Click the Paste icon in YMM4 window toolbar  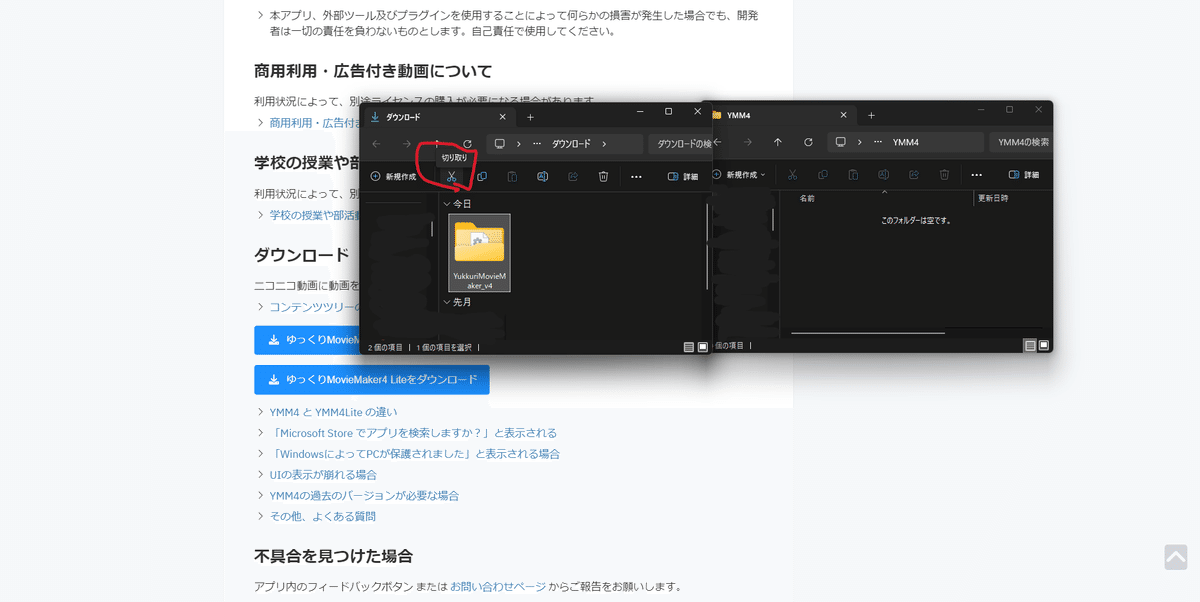[853, 174]
